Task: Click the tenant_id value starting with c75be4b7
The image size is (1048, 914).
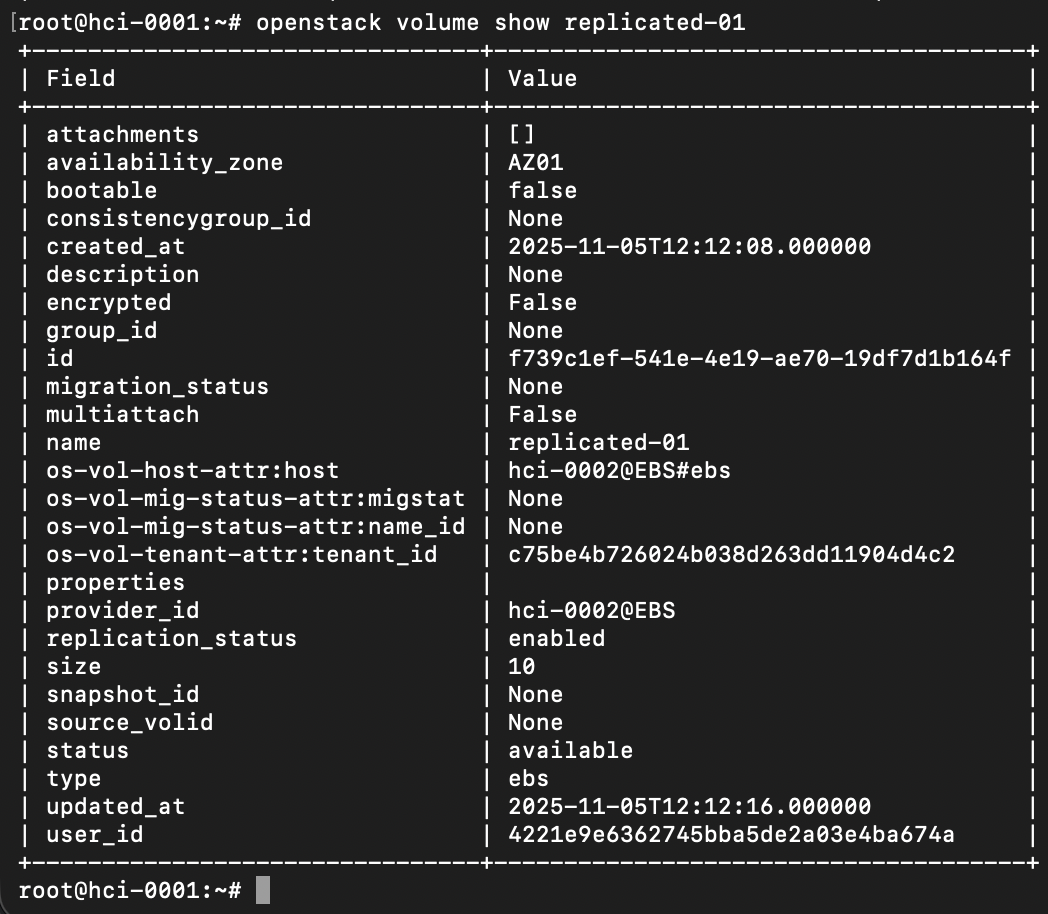Action: (731, 554)
